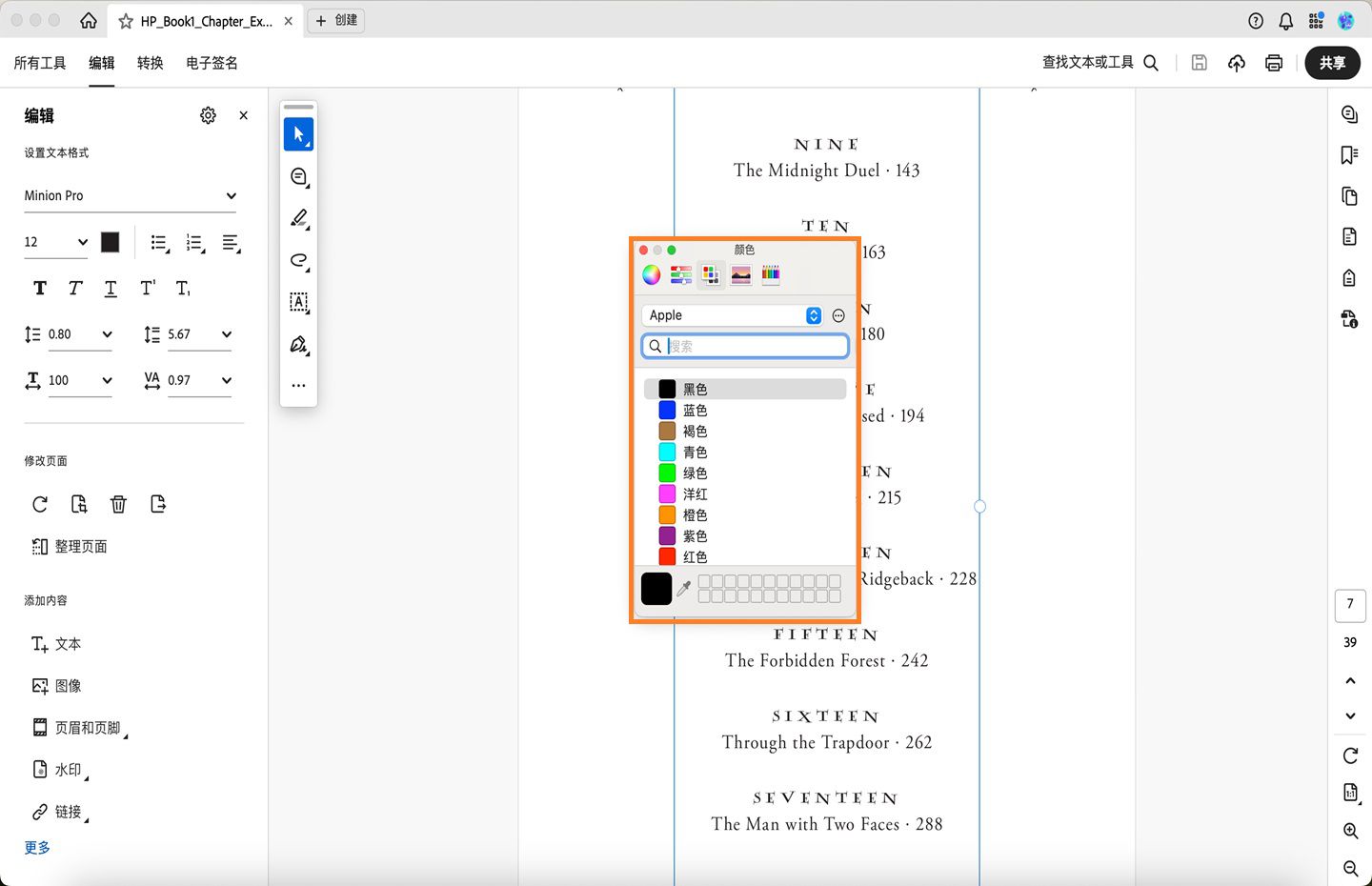The image size is (1372, 886).
Task: Open the Minion Pro font dropdown
Action: click(131, 195)
